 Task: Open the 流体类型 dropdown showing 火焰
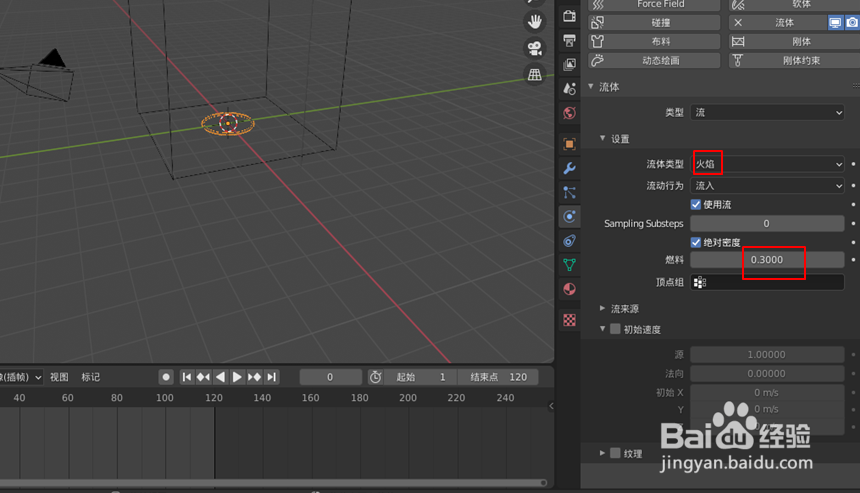pyautogui.click(x=767, y=164)
